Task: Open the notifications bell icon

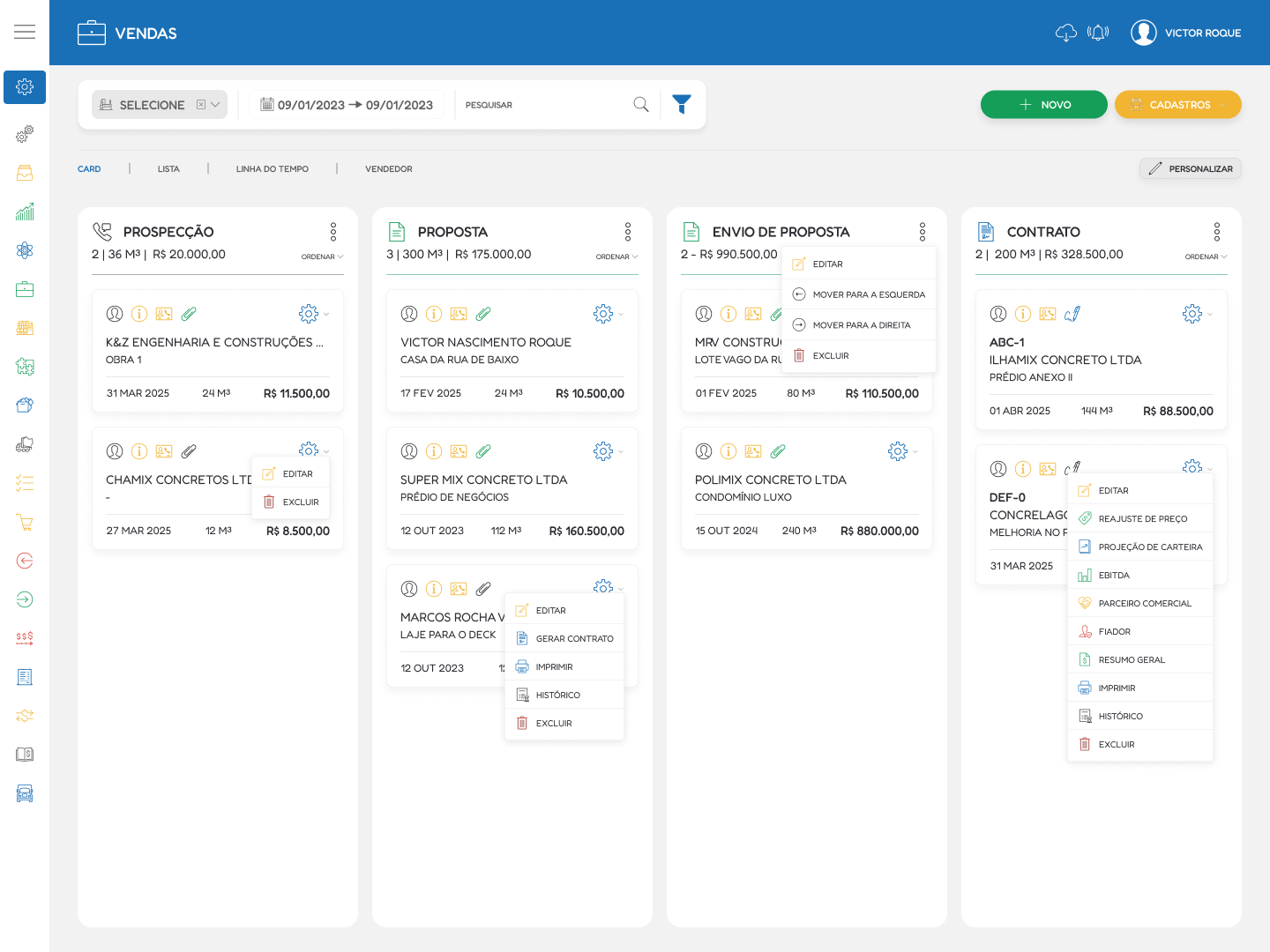Action: (x=1098, y=33)
